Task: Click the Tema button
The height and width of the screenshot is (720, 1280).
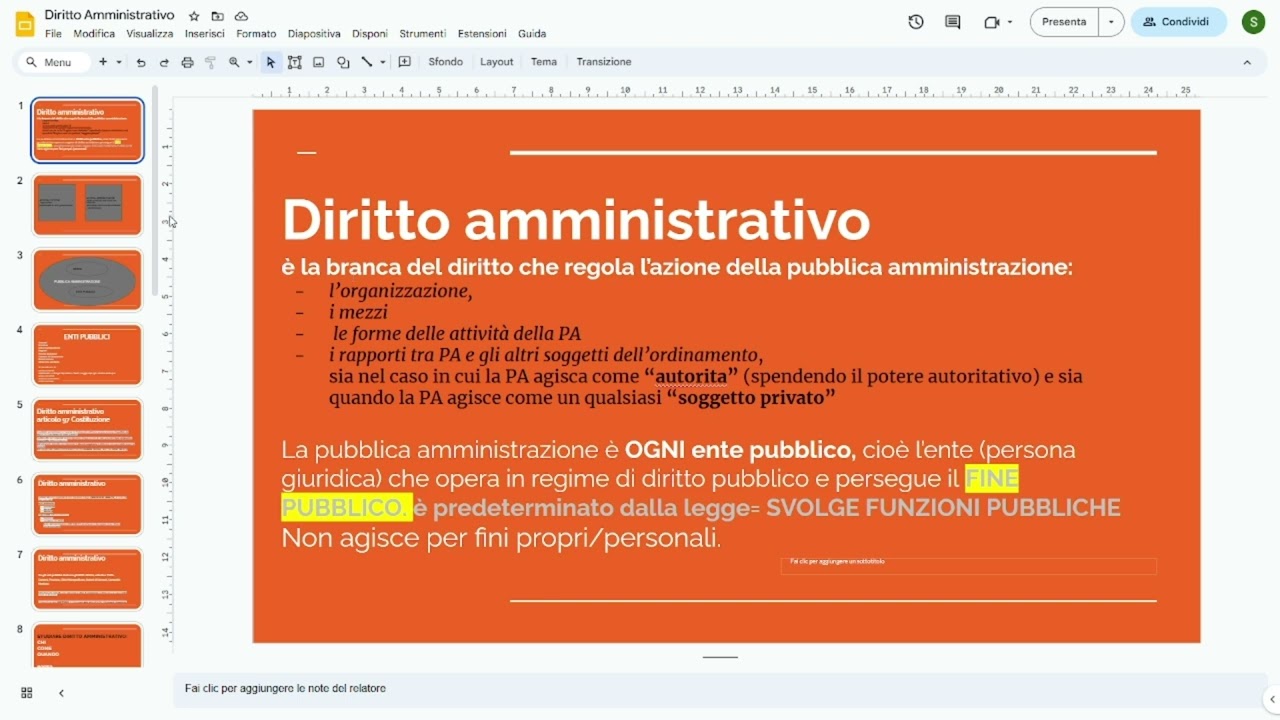Action: [544, 62]
